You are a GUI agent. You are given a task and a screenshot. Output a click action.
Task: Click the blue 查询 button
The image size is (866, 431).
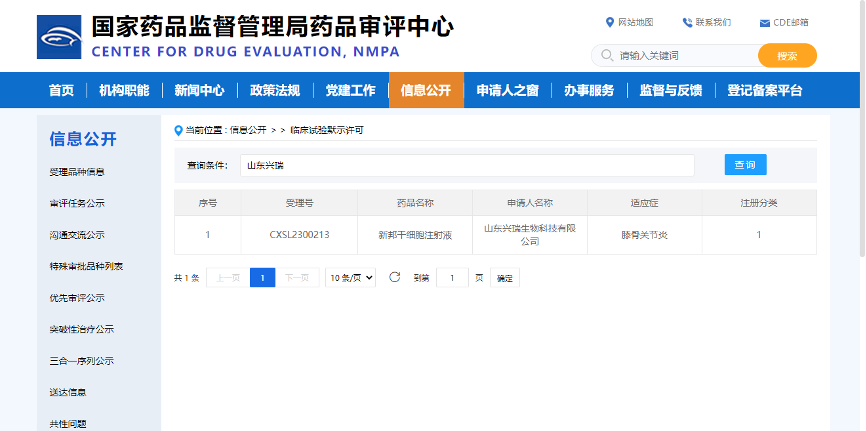coord(746,165)
